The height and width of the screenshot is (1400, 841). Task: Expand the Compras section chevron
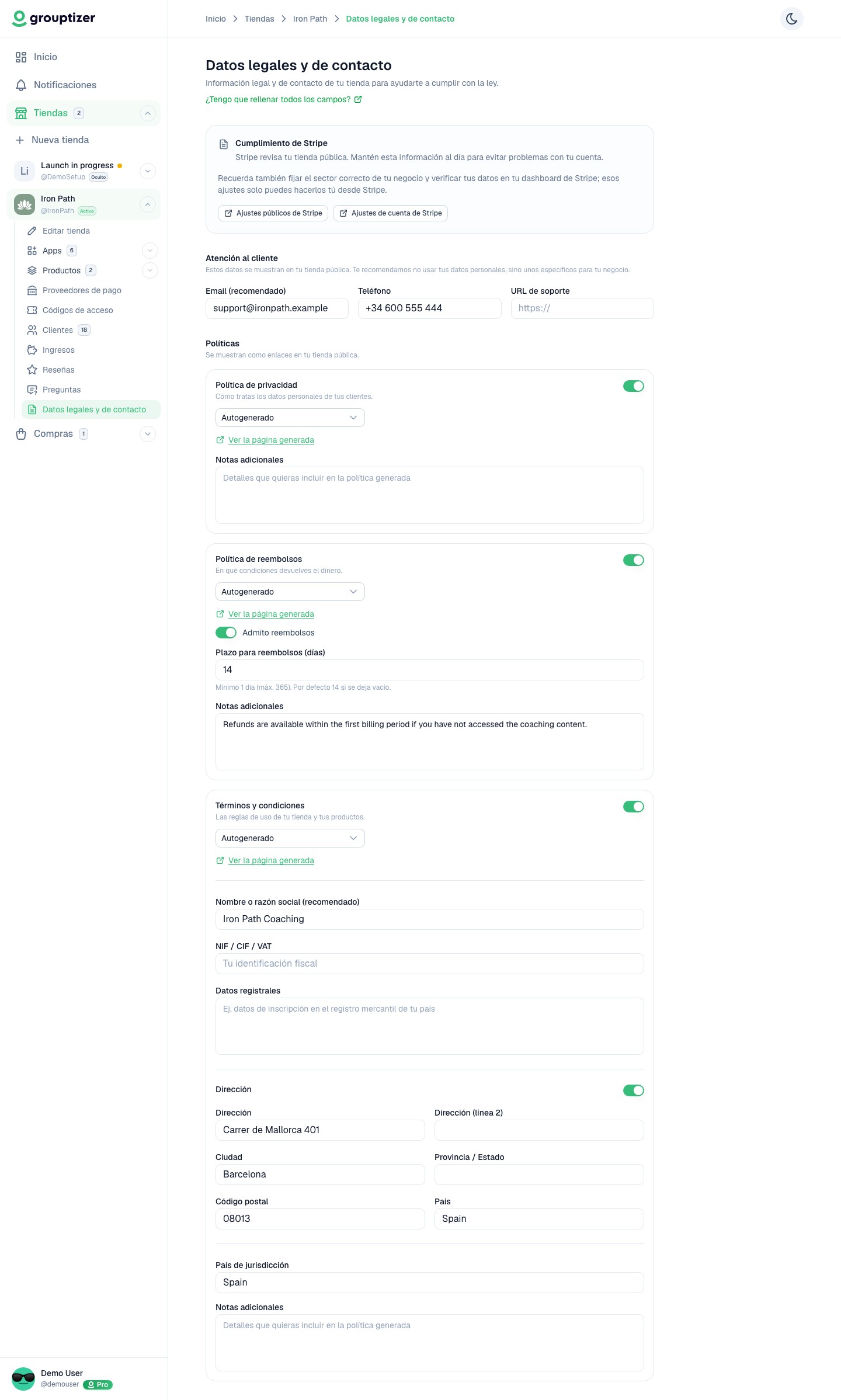pos(148,434)
